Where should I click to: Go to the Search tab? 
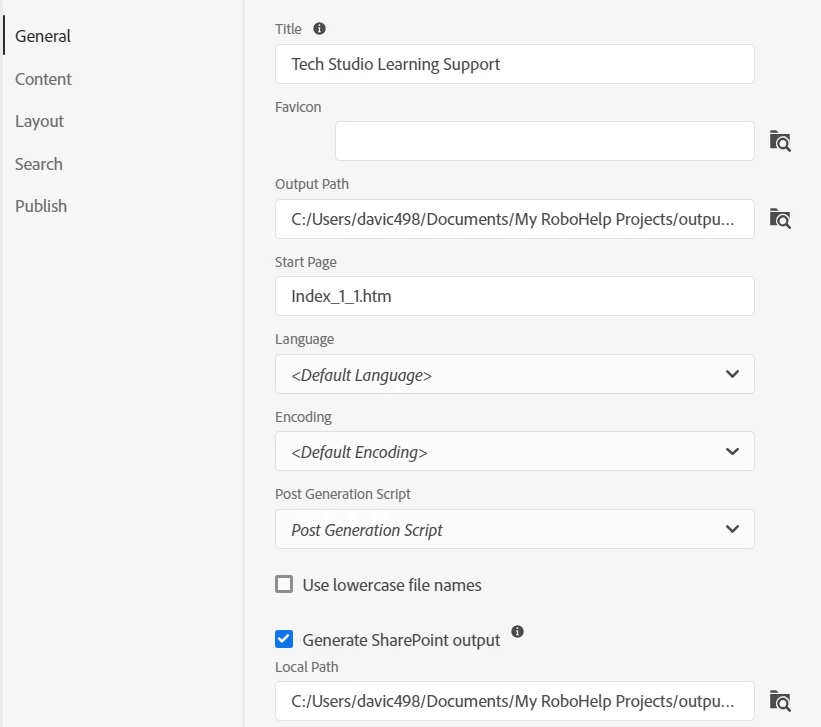tap(39, 164)
